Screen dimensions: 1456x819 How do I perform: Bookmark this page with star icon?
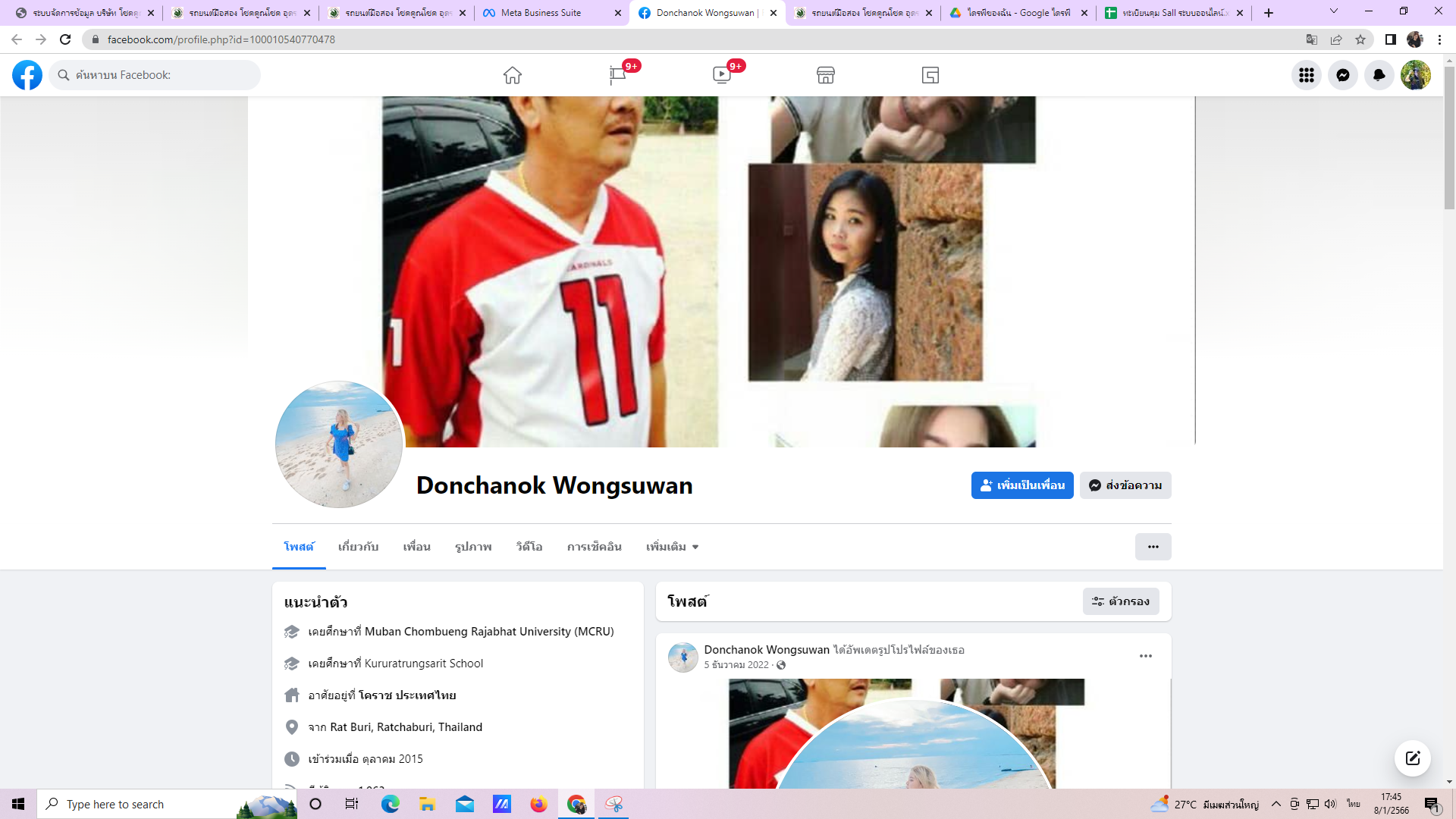1360,39
